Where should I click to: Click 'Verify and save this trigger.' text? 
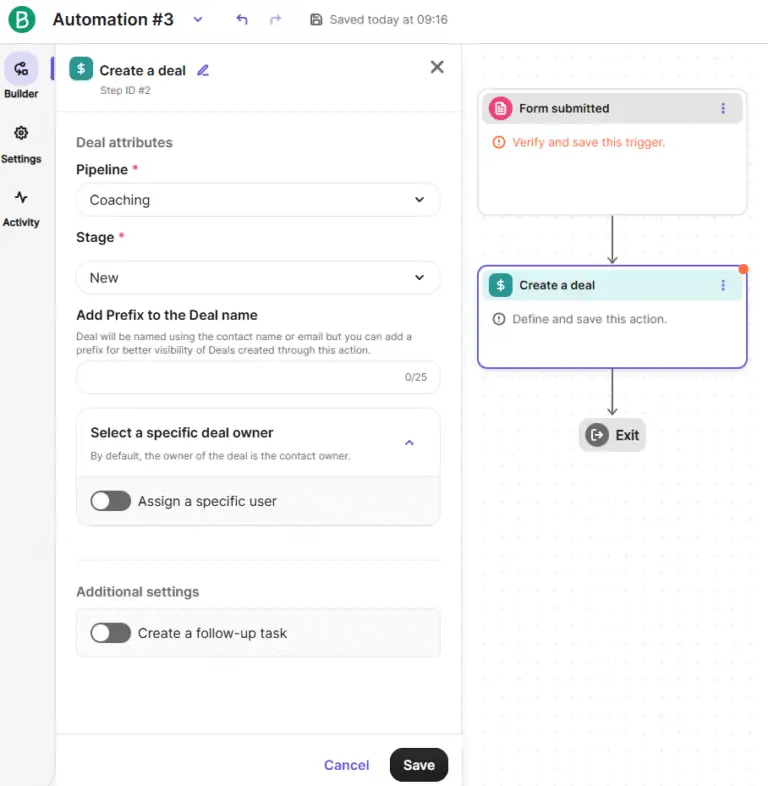click(x=589, y=142)
